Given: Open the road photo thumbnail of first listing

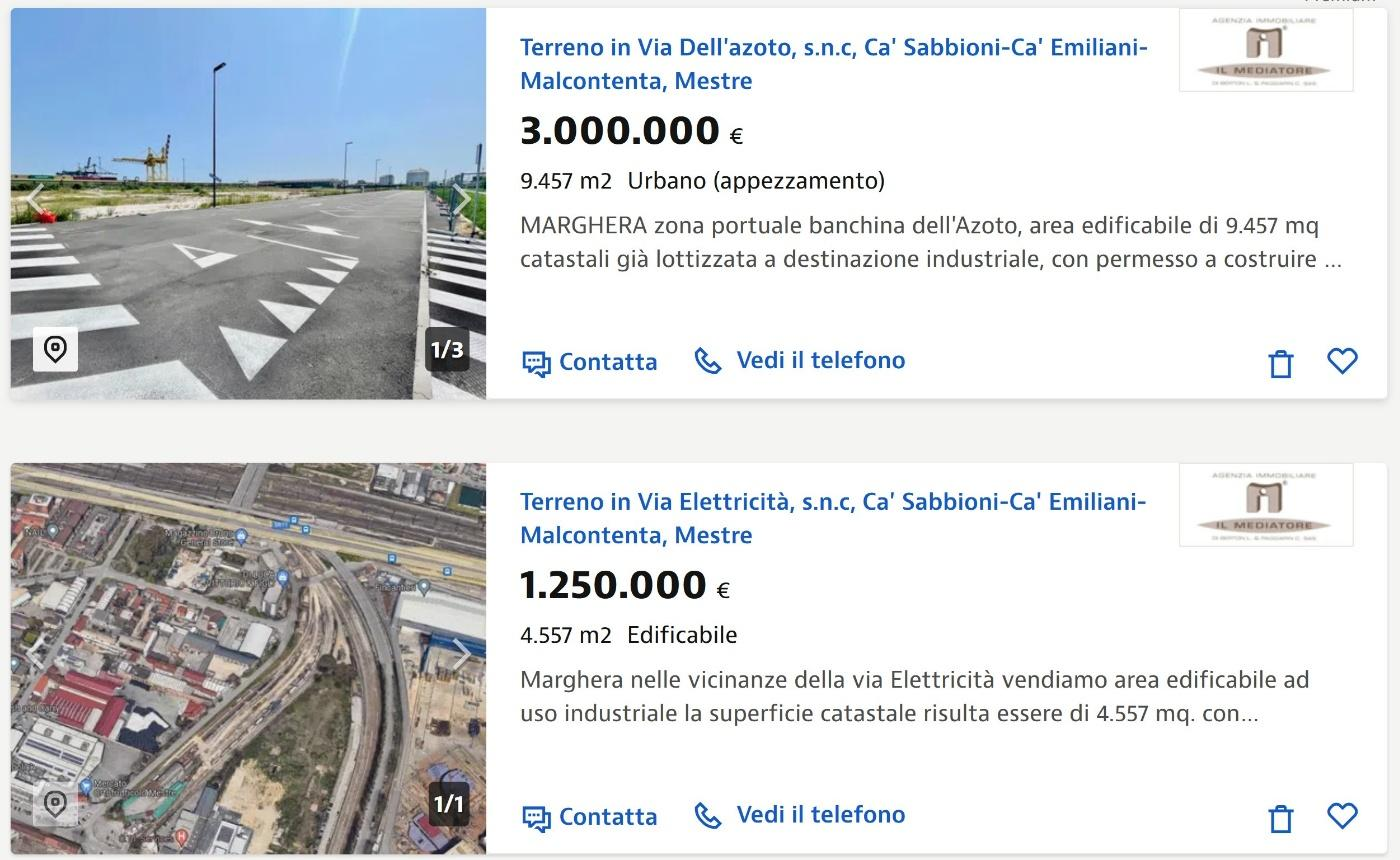Looking at the screenshot, I should [x=248, y=204].
